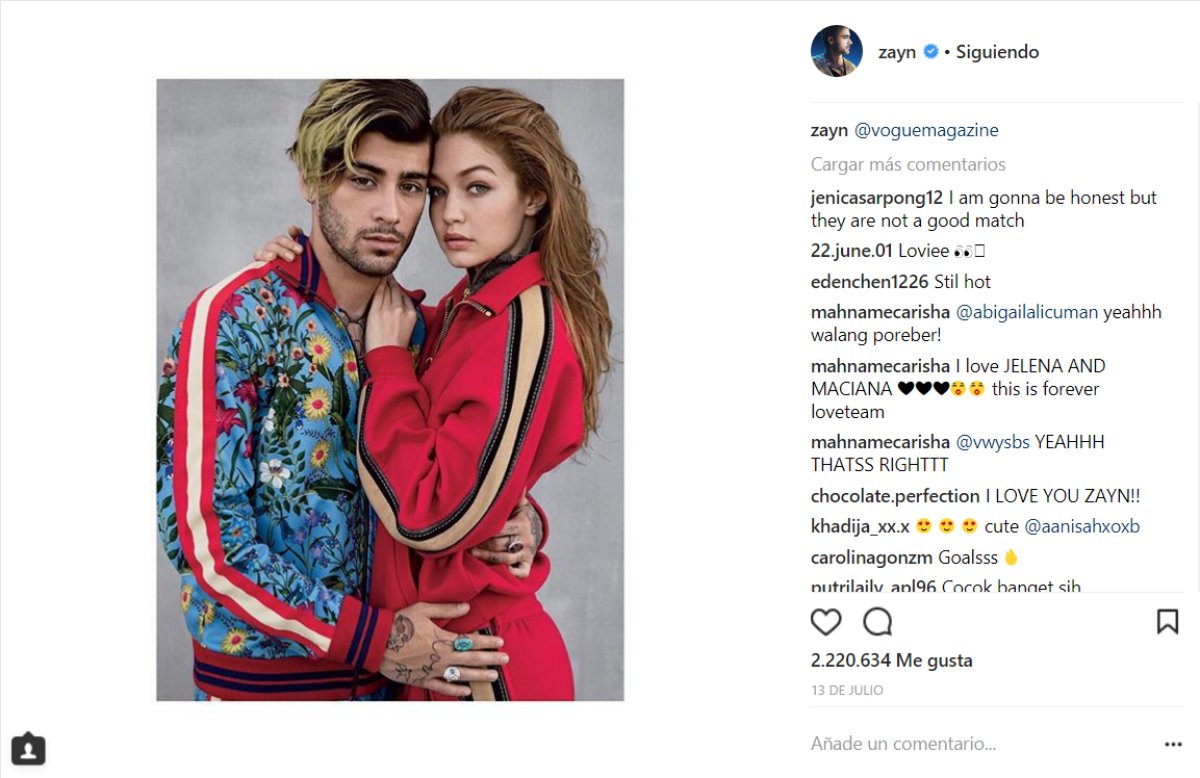Open the three-dot more options menu
The width and height of the screenshot is (1200, 778).
pos(1173,744)
